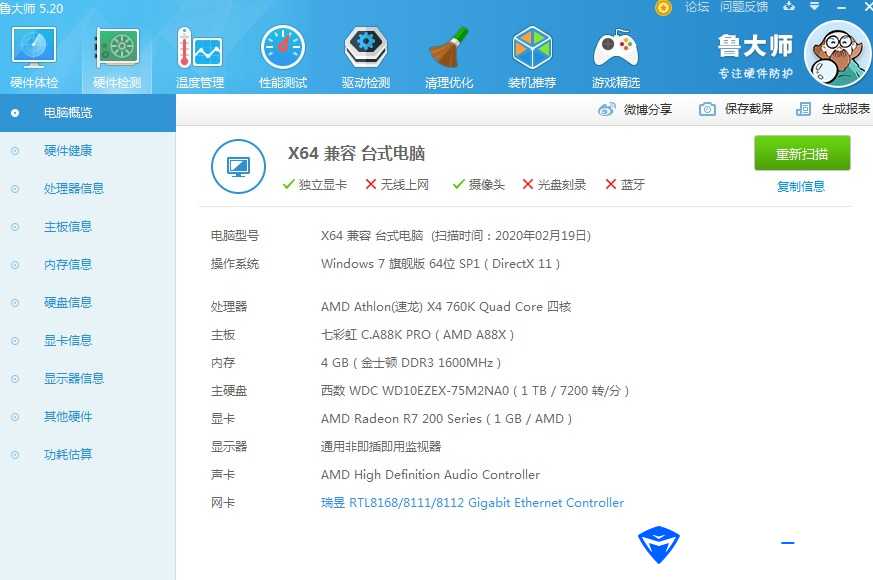Click the 独立显卡 check status
Viewport: 873px width, 580px height.
pos(315,184)
